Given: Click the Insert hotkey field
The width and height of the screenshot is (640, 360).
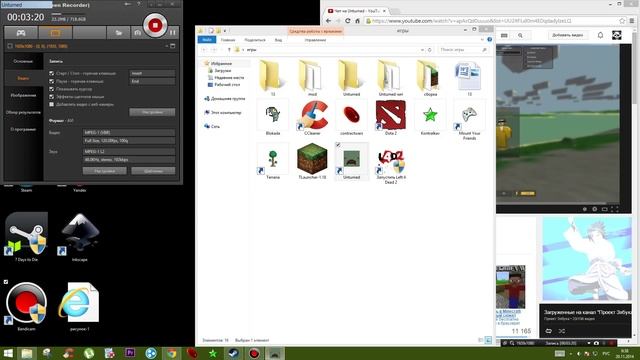Looking at the screenshot, I should (x=152, y=73).
